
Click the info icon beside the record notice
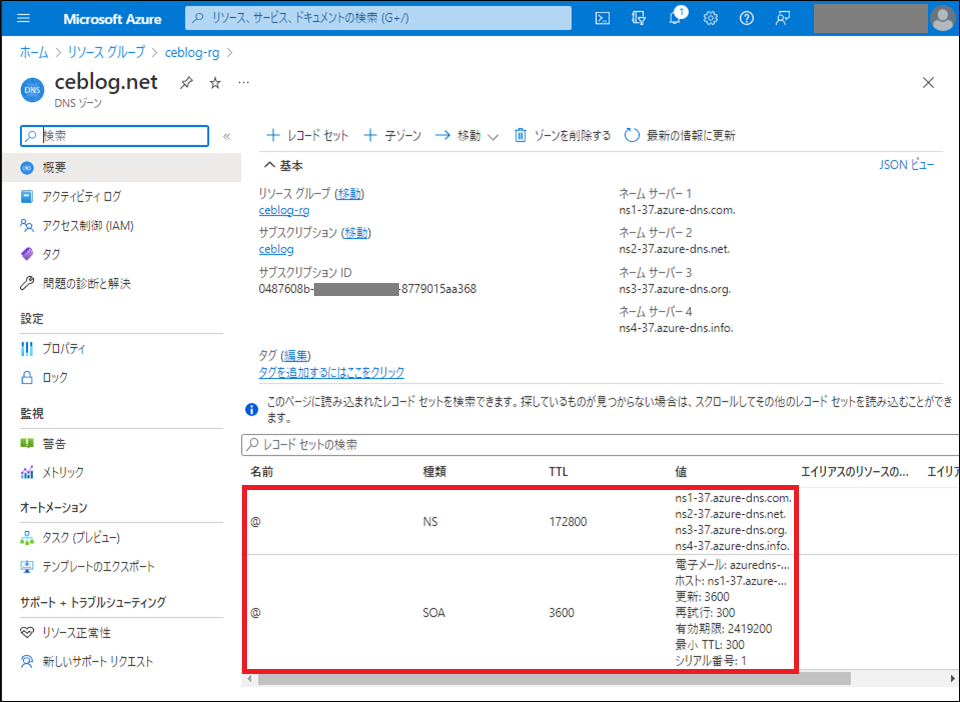tap(252, 409)
